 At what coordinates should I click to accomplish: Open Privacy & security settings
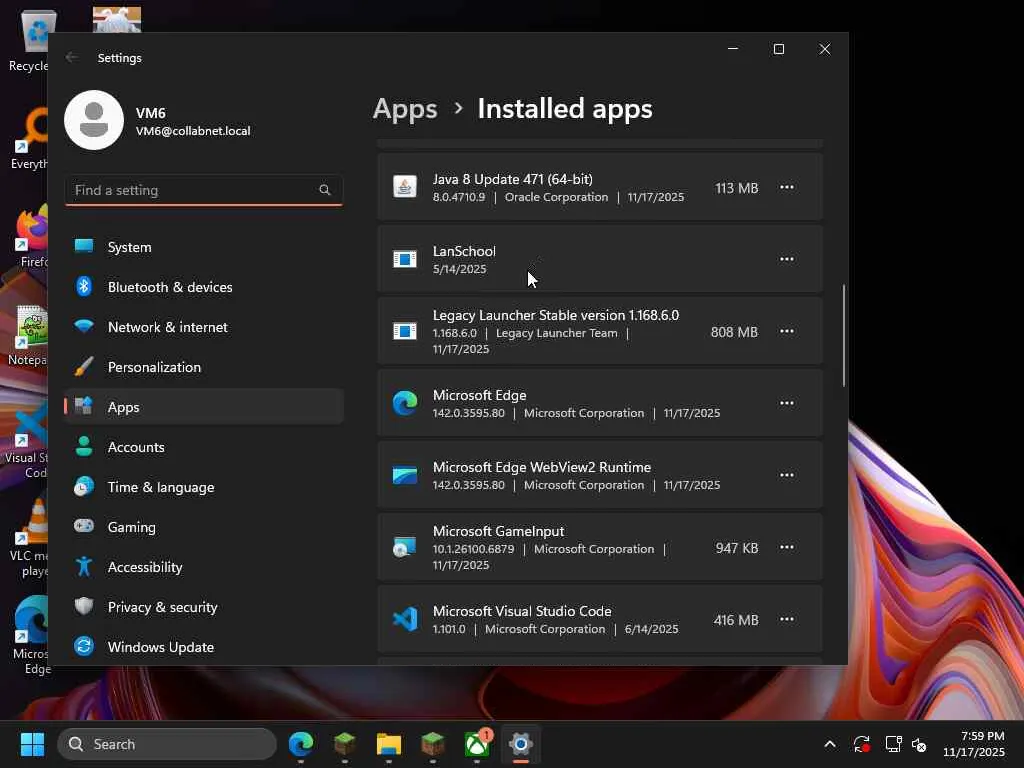[204, 607]
